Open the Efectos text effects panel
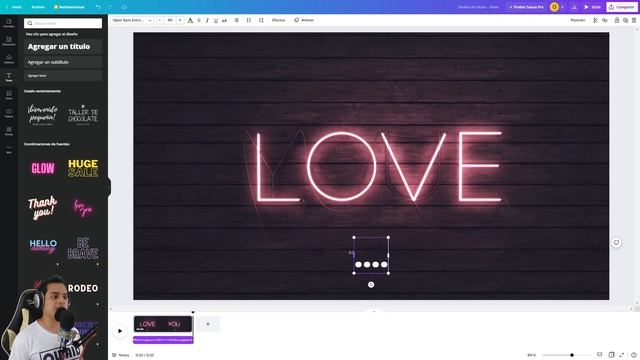Image resolution: width=640 pixels, height=360 pixels. click(278, 20)
